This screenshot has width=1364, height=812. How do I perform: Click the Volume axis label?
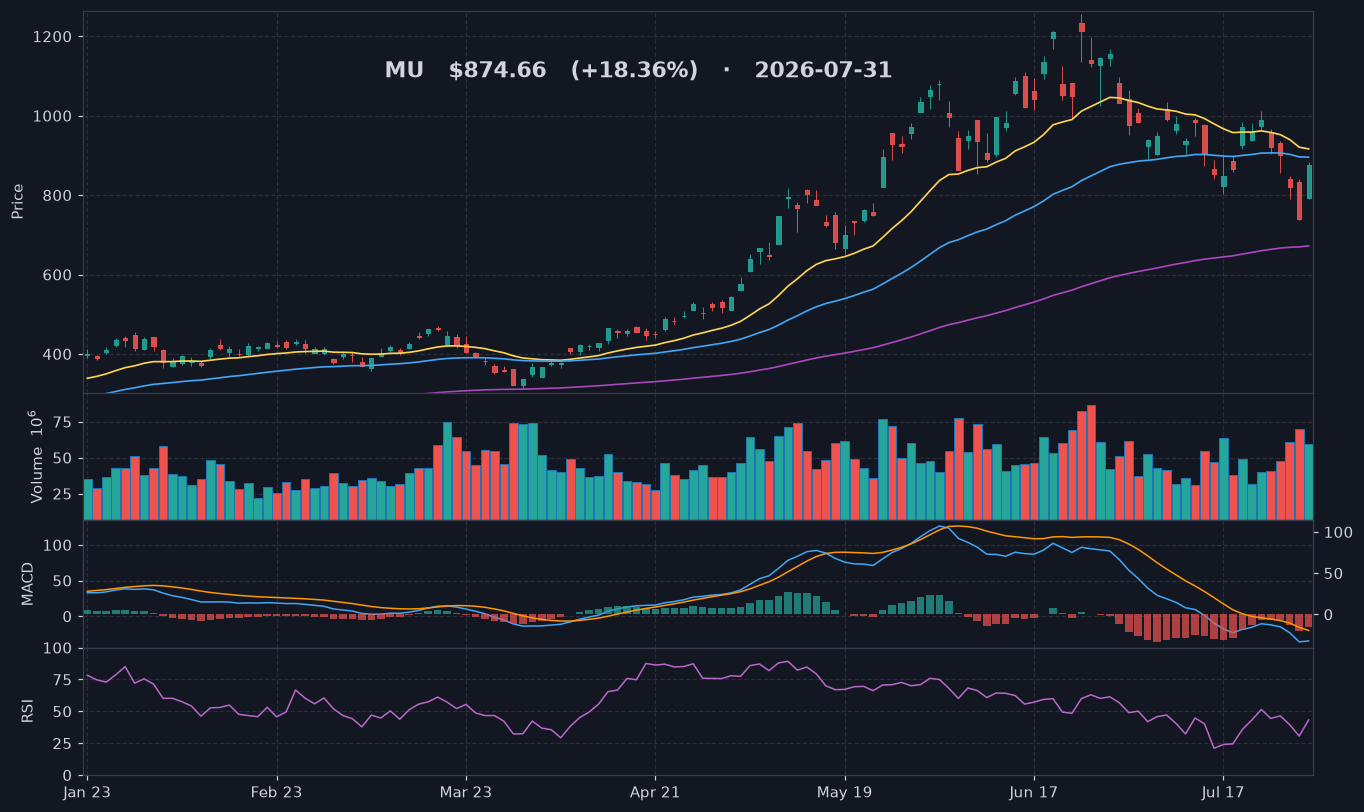[36, 456]
